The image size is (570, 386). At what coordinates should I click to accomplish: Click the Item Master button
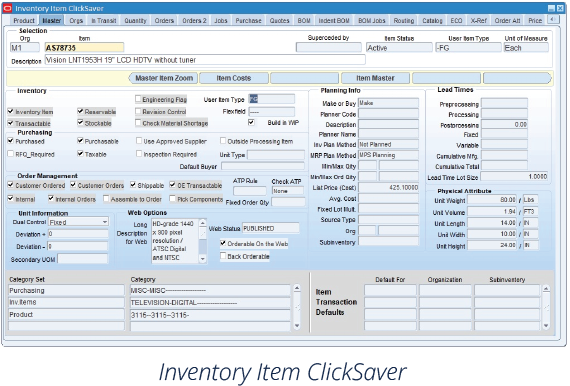pos(375,78)
